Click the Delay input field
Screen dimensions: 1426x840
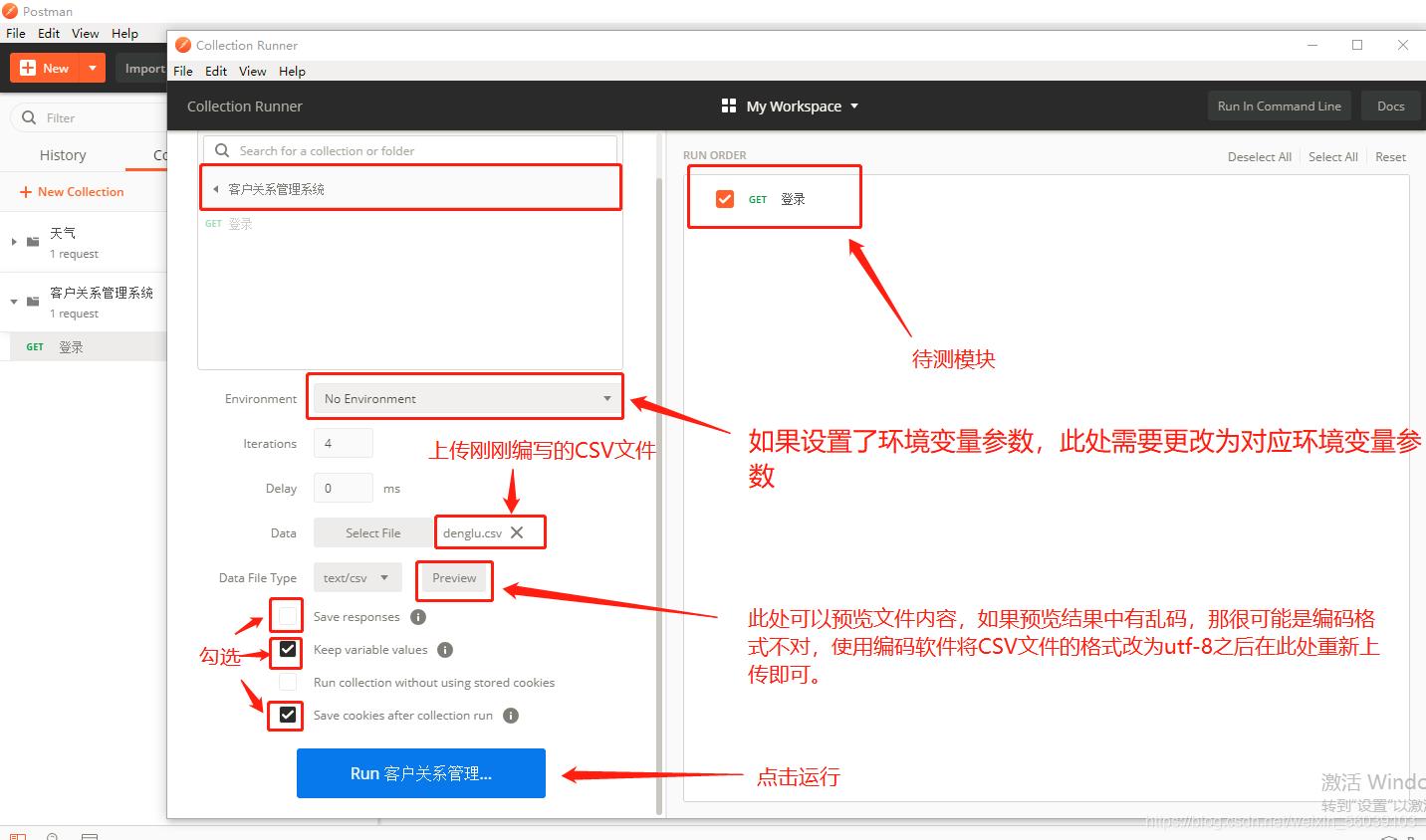pos(344,488)
